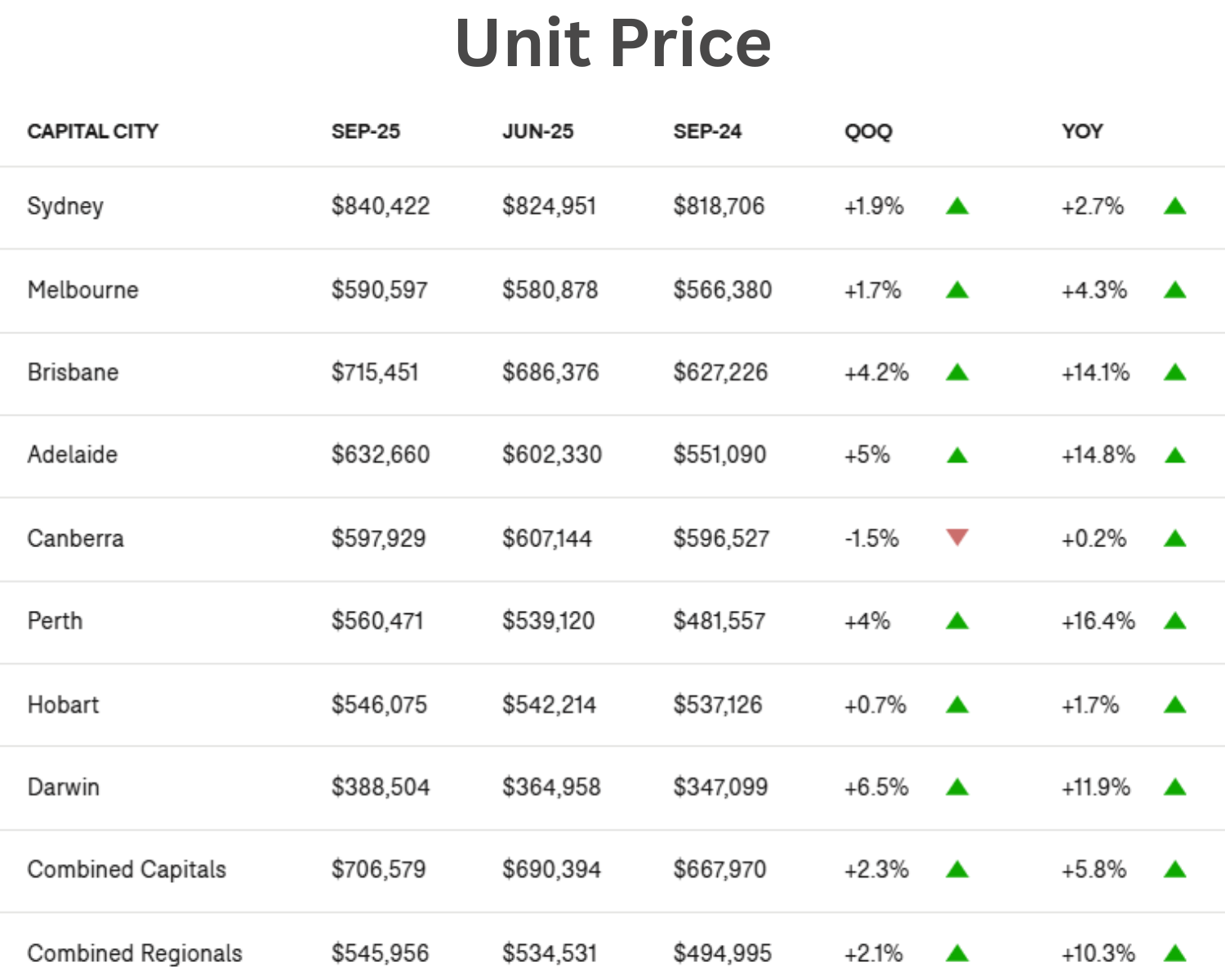Viewport: 1225px width, 980px height.
Task: Click the Unit Price title
Action: coord(612,42)
